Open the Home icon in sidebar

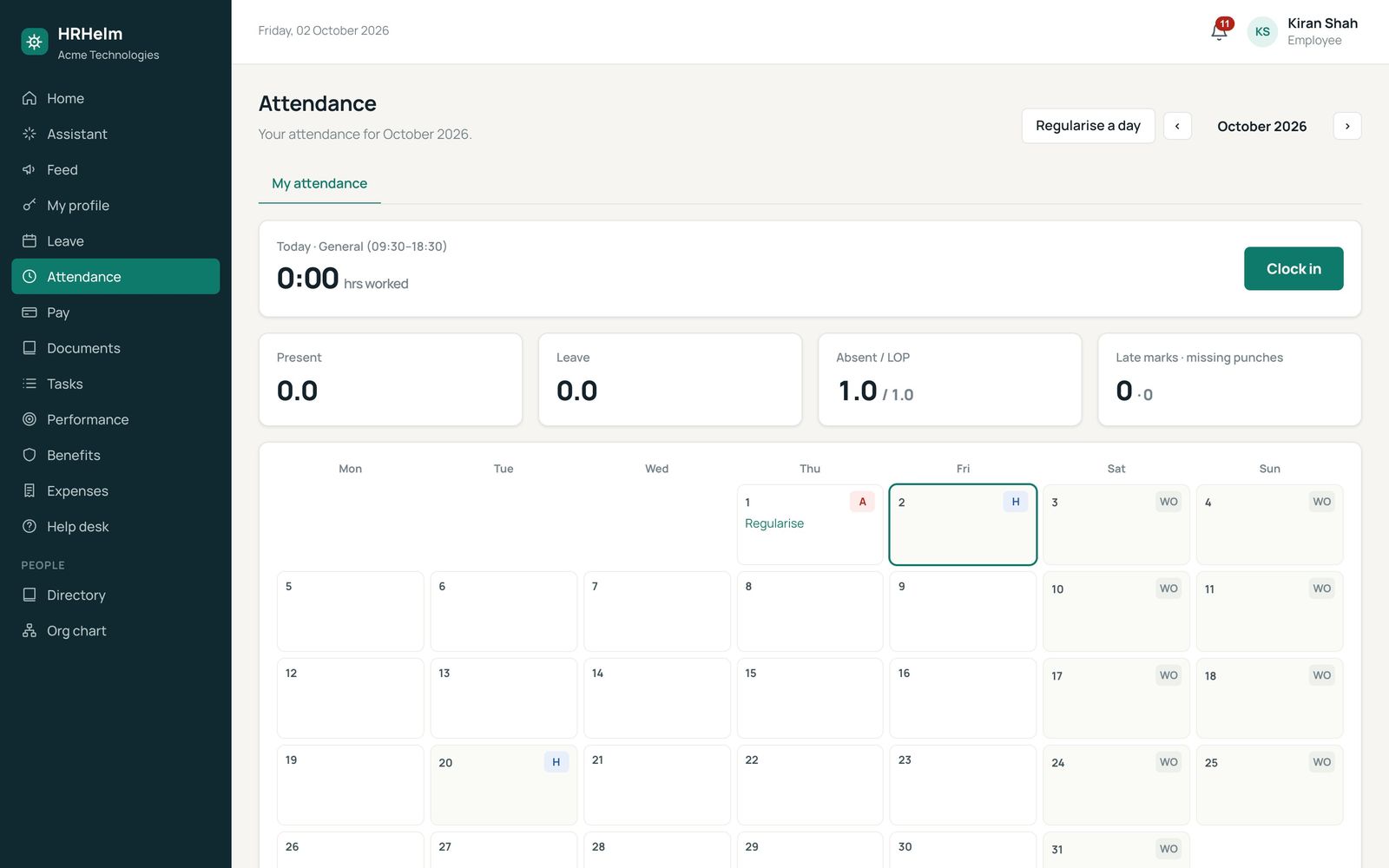(x=30, y=98)
